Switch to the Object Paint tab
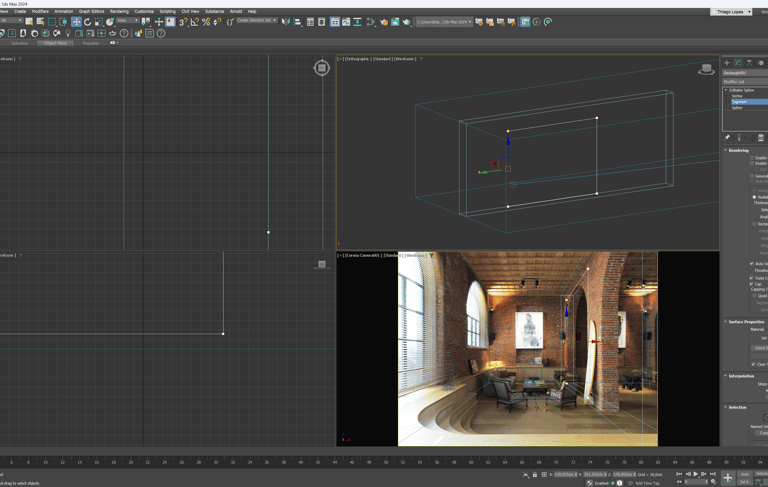This screenshot has width=768, height=487. pyautogui.click(x=55, y=43)
